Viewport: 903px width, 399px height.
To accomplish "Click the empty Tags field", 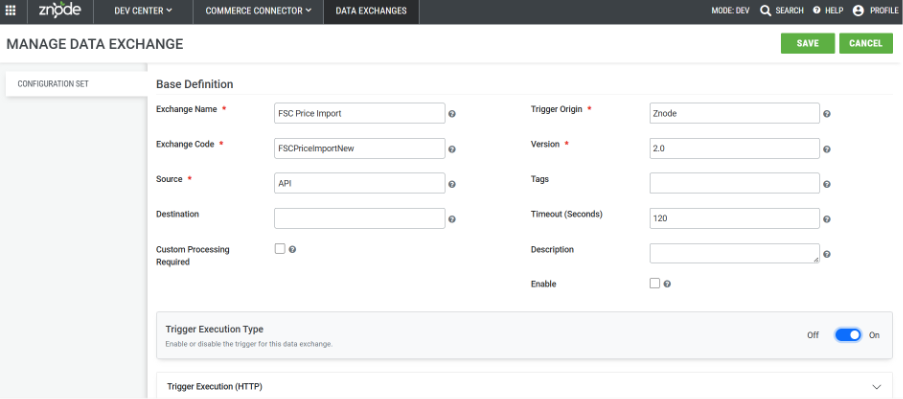I will click(734, 184).
